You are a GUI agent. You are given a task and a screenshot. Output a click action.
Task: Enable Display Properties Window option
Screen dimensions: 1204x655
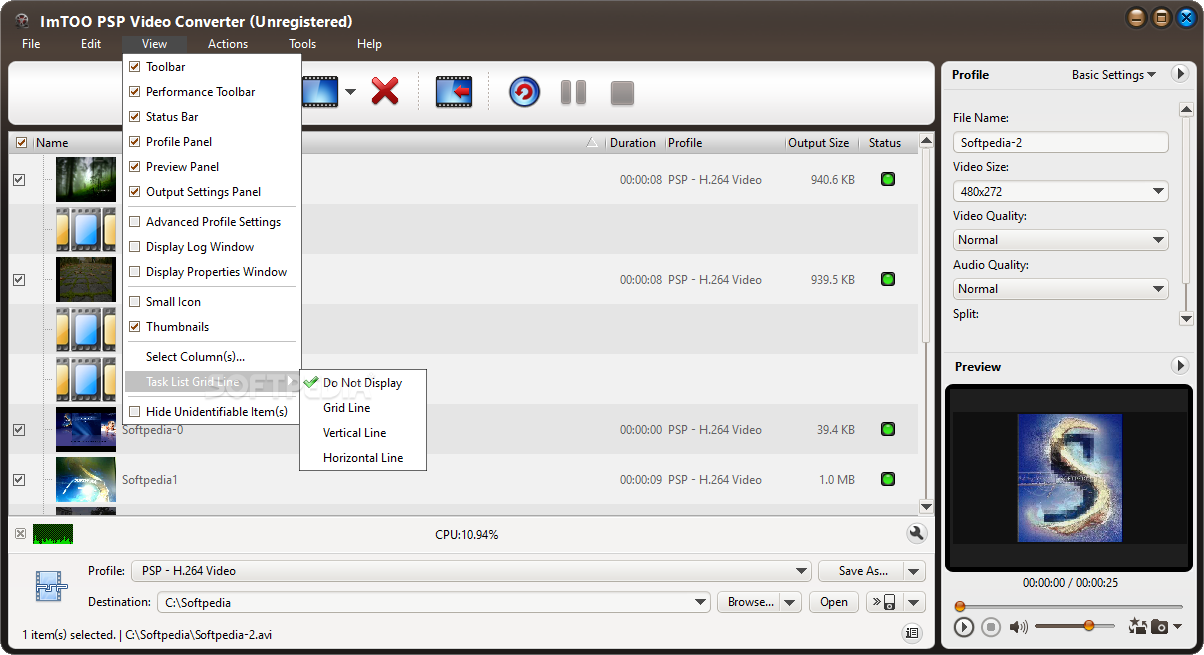coord(135,272)
